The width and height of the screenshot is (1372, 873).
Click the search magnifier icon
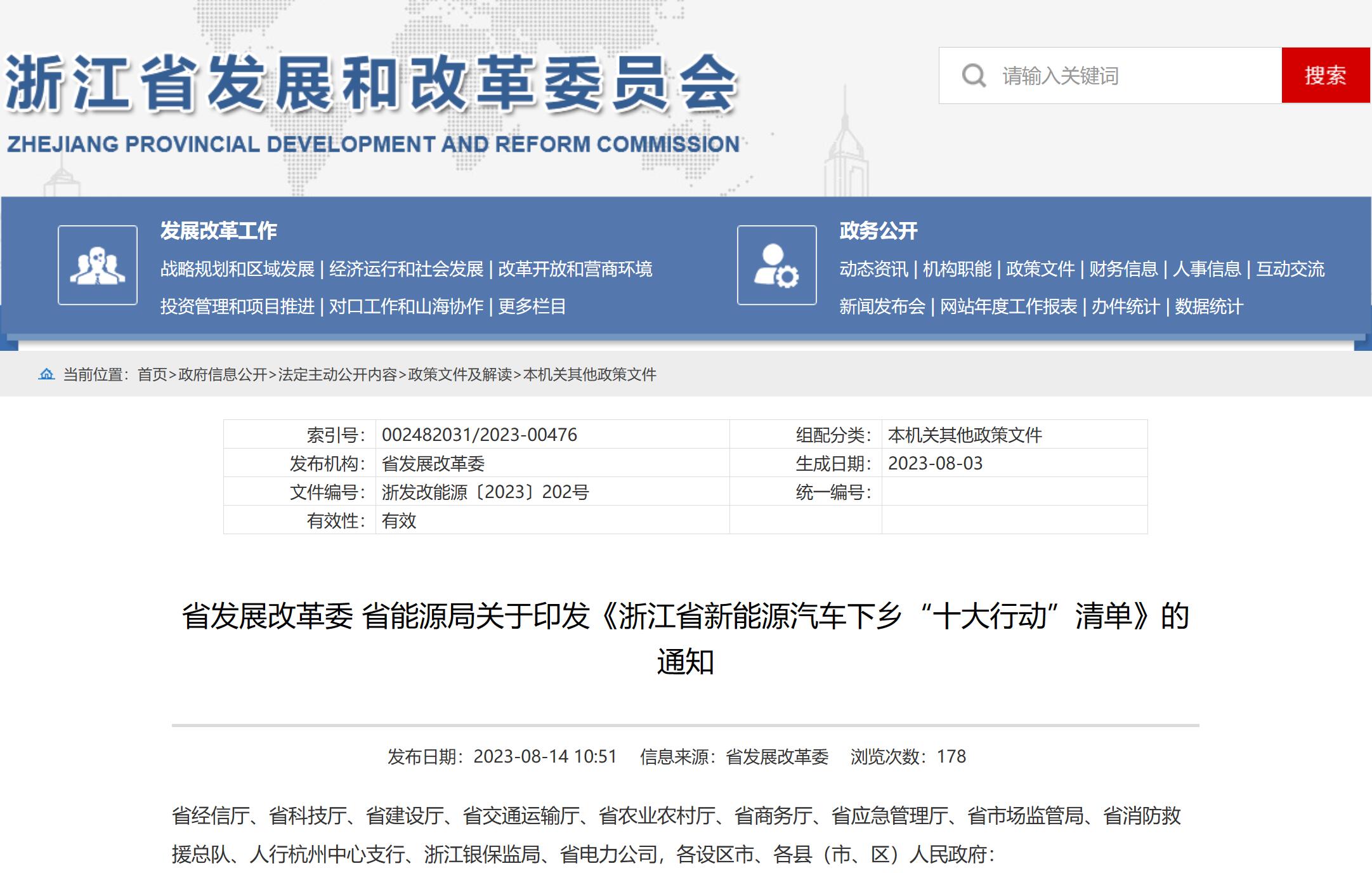coord(974,75)
